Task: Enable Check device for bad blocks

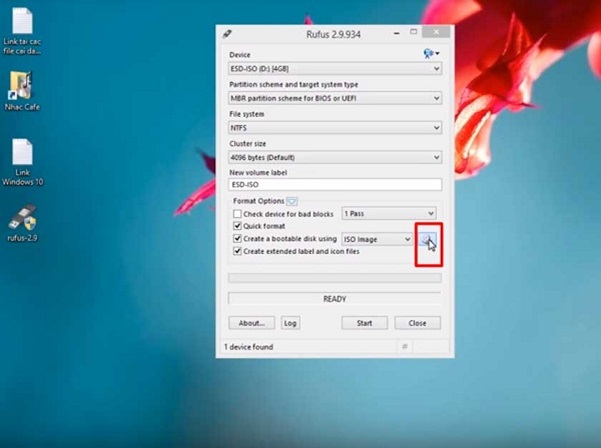Action: 237,214
